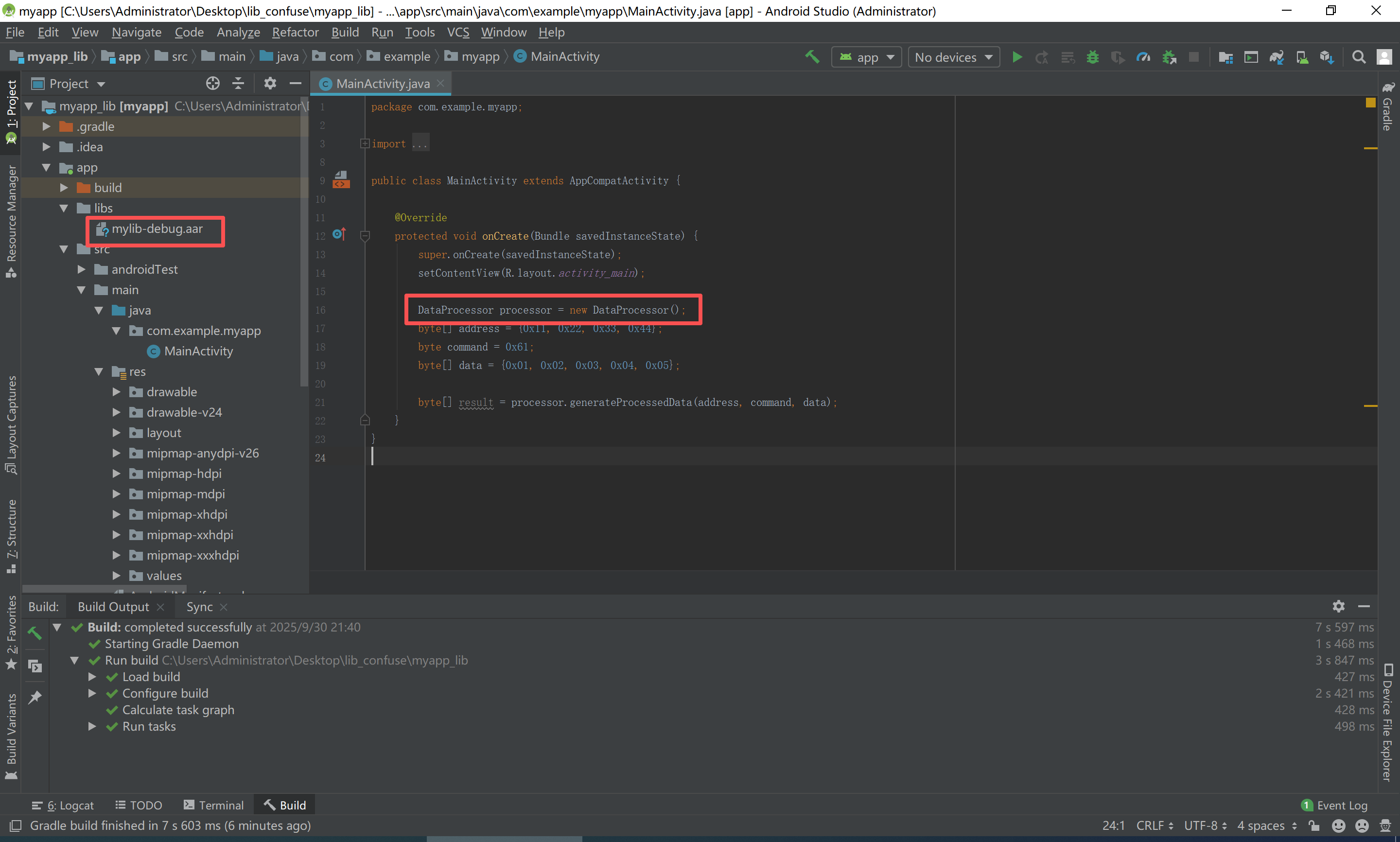The width and height of the screenshot is (1400, 842).
Task: Open Project panel gear settings
Action: (x=270, y=84)
